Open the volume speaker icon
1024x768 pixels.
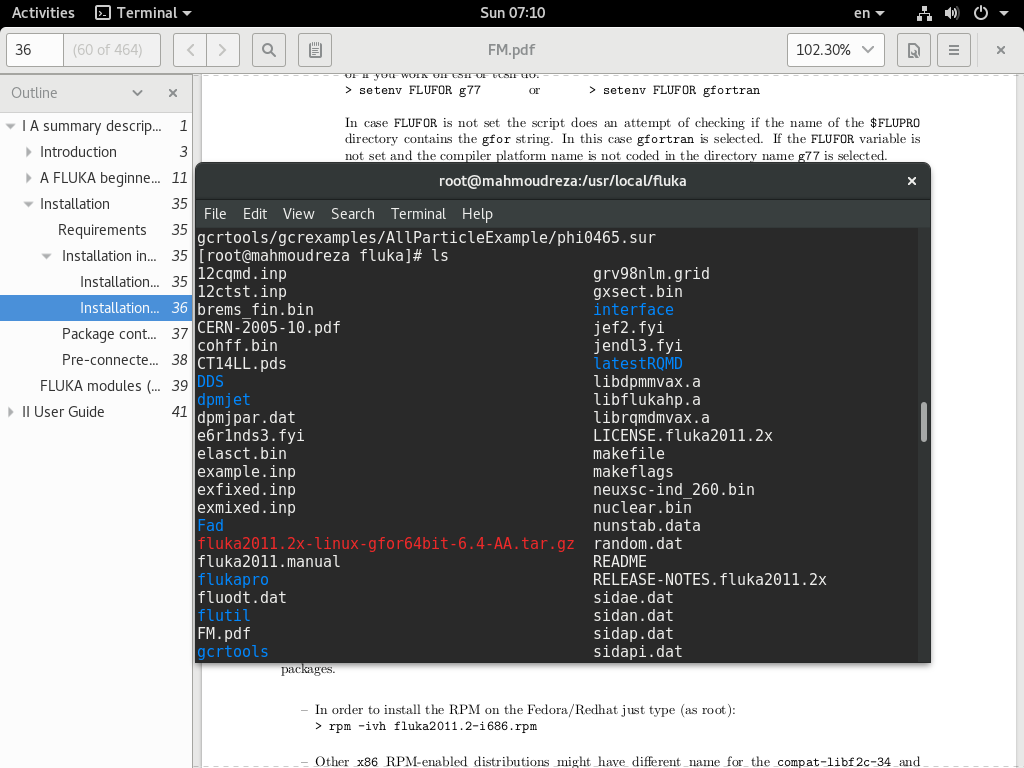(x=952, y=13)
